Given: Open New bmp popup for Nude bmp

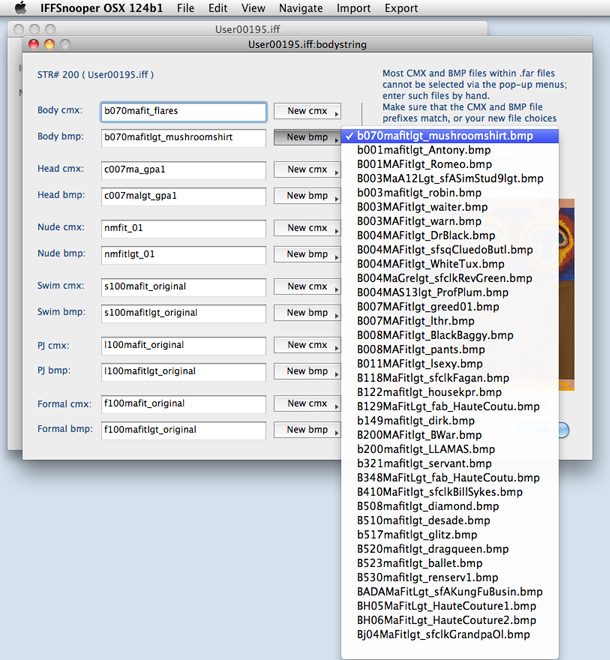Looking at the screenshot, I should click(307, 254).
